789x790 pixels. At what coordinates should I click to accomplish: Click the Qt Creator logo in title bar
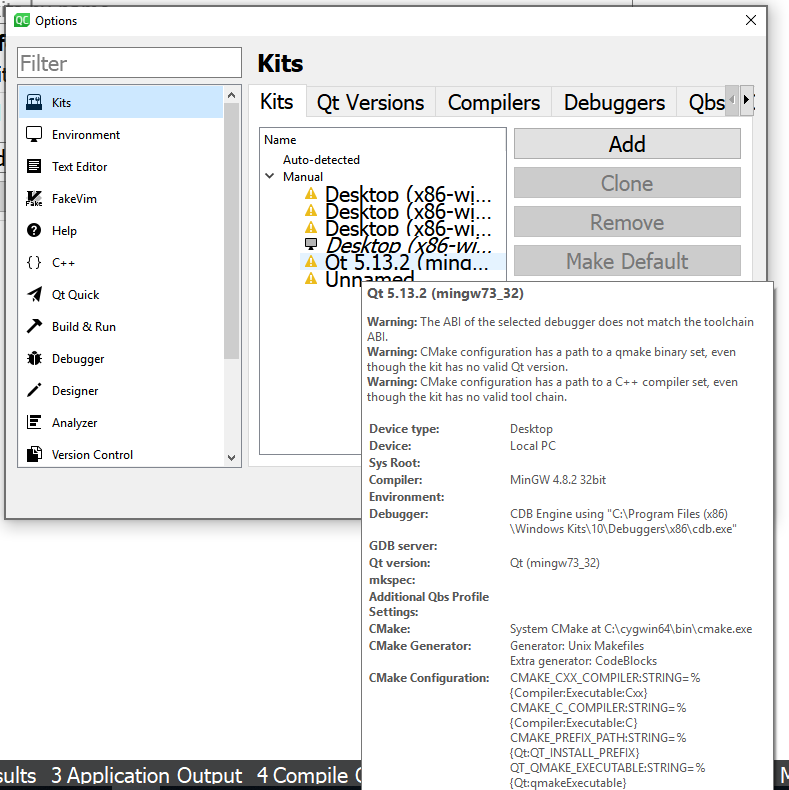22,20
